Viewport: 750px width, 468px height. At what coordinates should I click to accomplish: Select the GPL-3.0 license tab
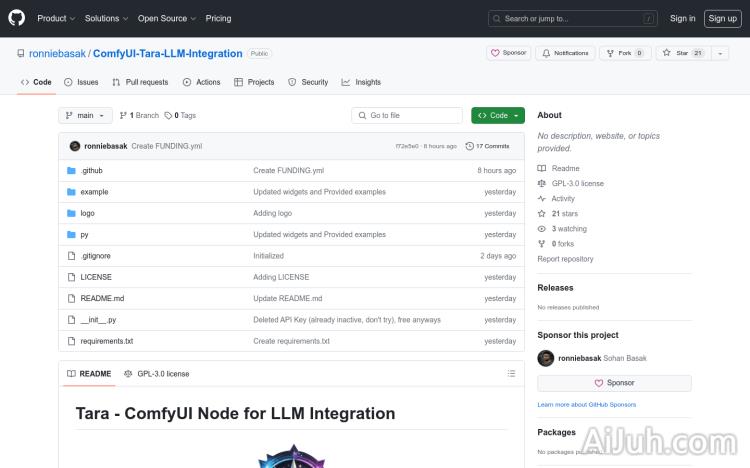point(157,373)
